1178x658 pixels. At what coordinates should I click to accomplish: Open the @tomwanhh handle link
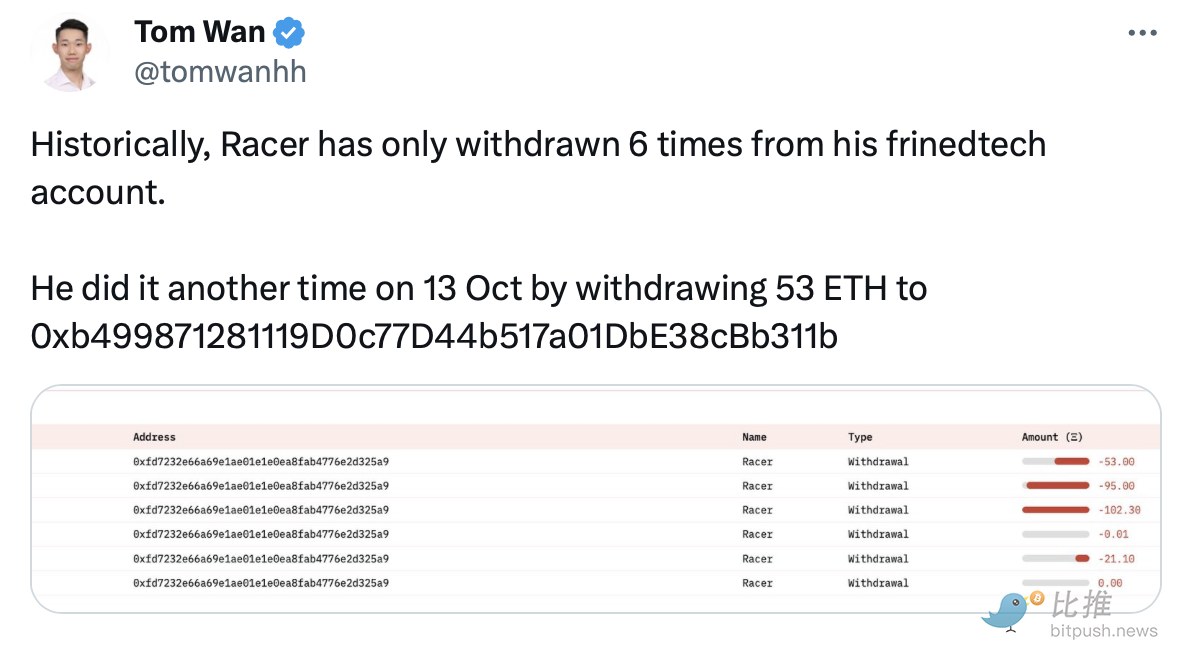pos(220,72)
